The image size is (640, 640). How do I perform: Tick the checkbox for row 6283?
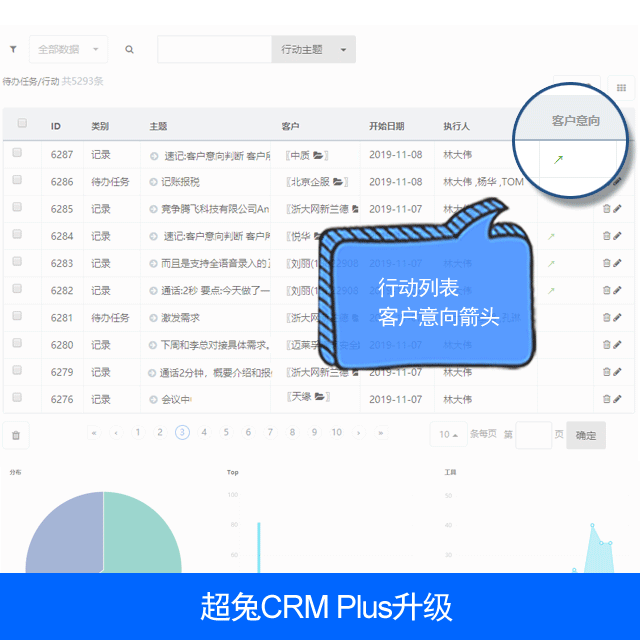pos(17,261)
